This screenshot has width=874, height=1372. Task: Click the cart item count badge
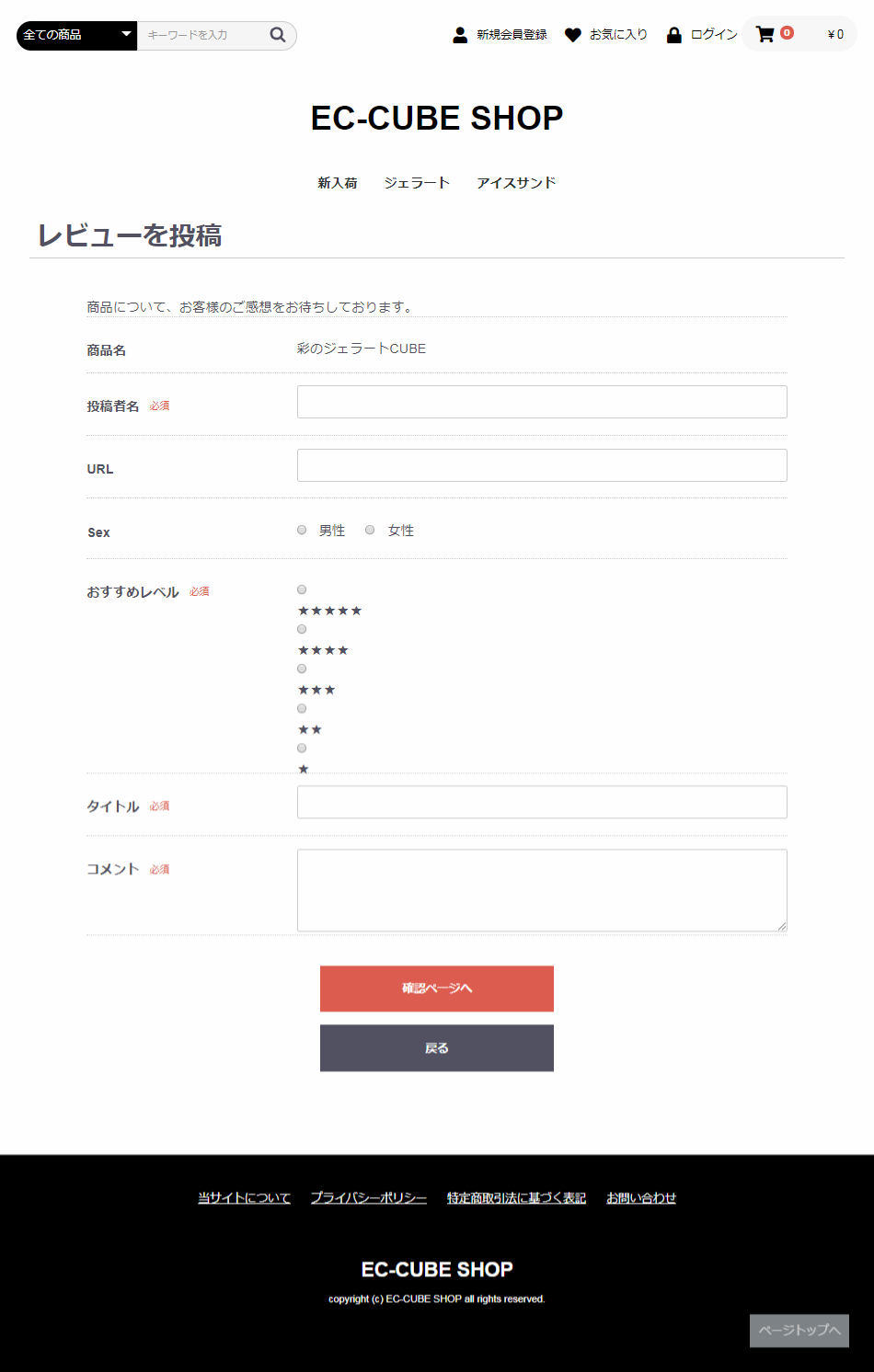(x=787, y=32)
